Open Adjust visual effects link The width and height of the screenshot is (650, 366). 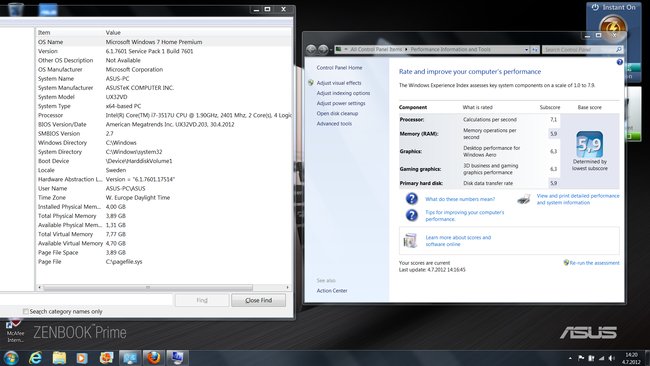(339, 83)
